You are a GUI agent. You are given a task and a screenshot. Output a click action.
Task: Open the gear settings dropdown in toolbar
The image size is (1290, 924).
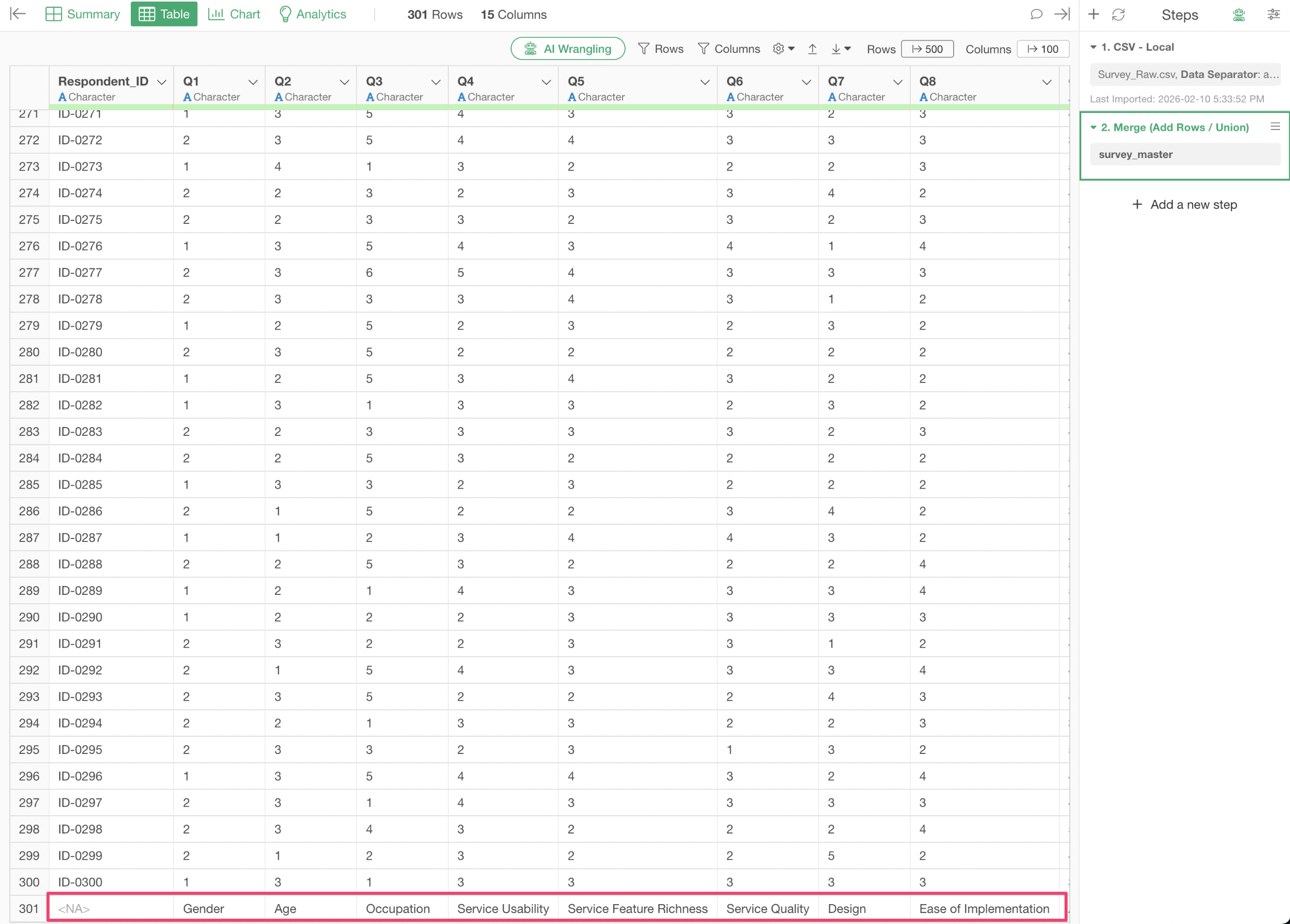coord(783,49)
